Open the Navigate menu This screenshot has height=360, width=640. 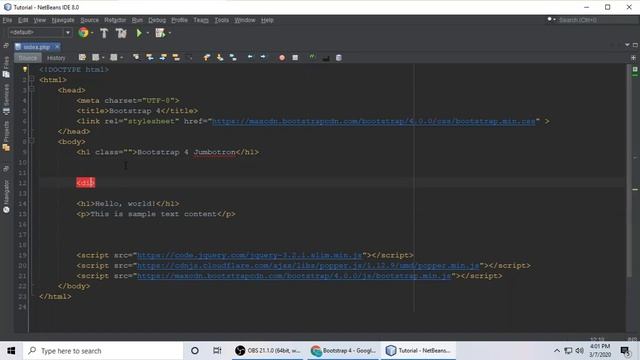(63, 20)
